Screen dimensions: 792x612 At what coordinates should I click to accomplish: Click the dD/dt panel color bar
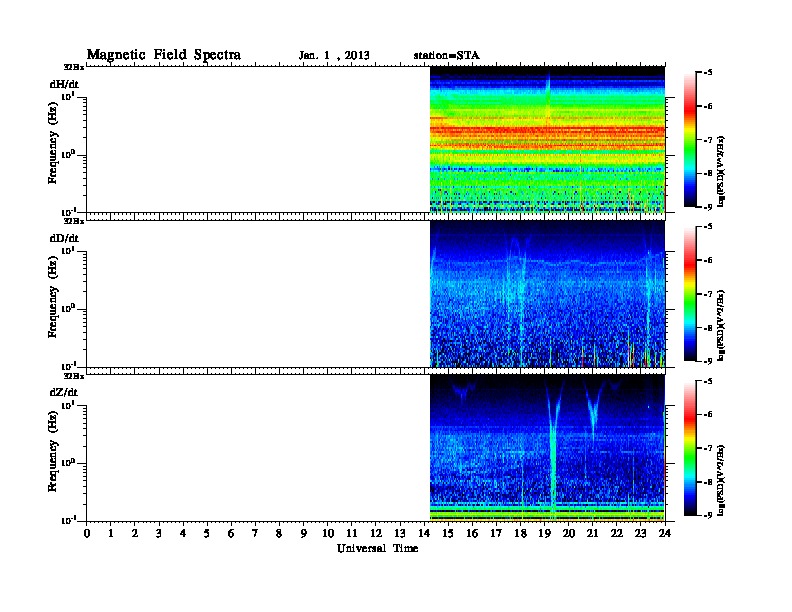690,293
